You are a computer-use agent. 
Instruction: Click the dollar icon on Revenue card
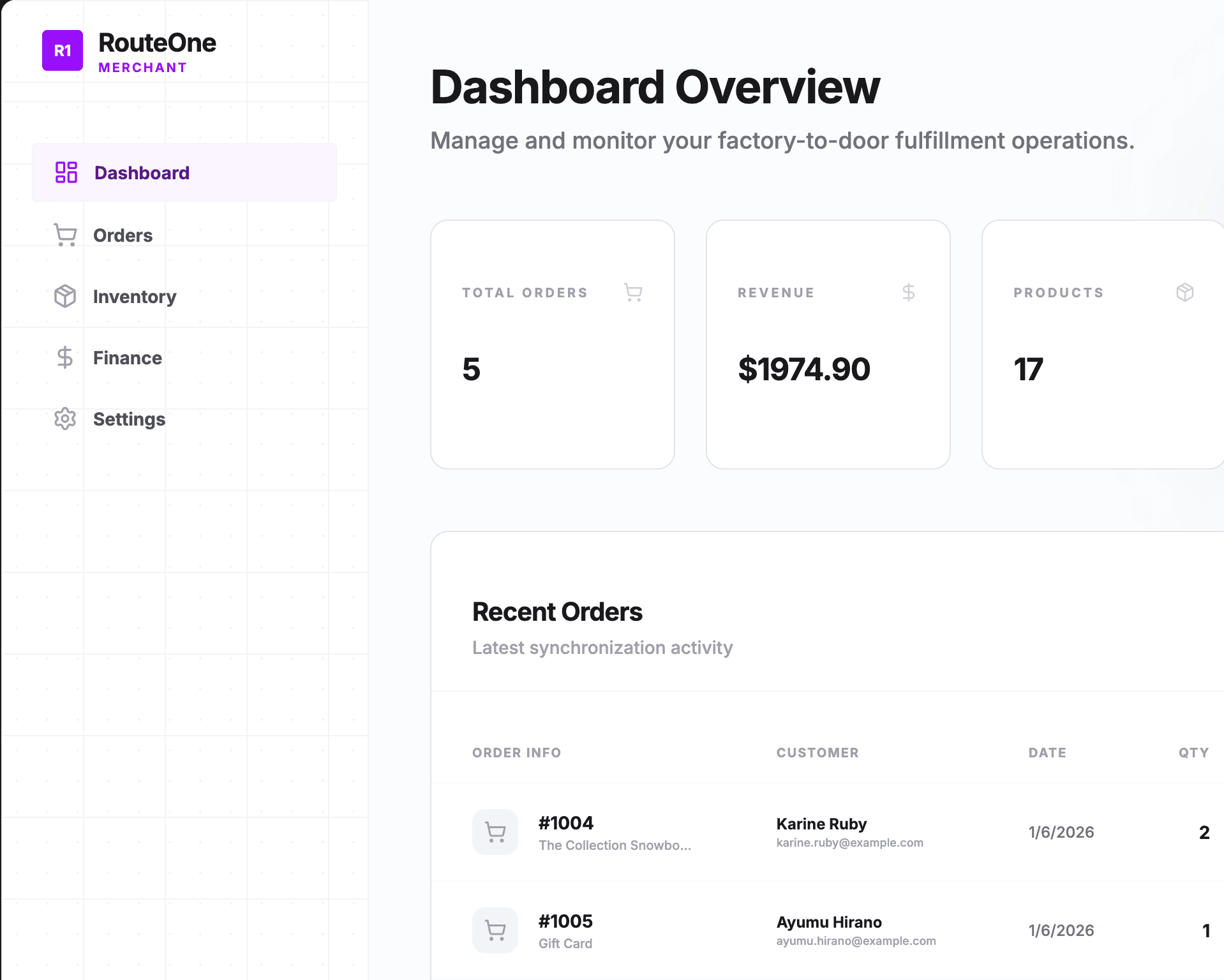click(x=909, y=292)
